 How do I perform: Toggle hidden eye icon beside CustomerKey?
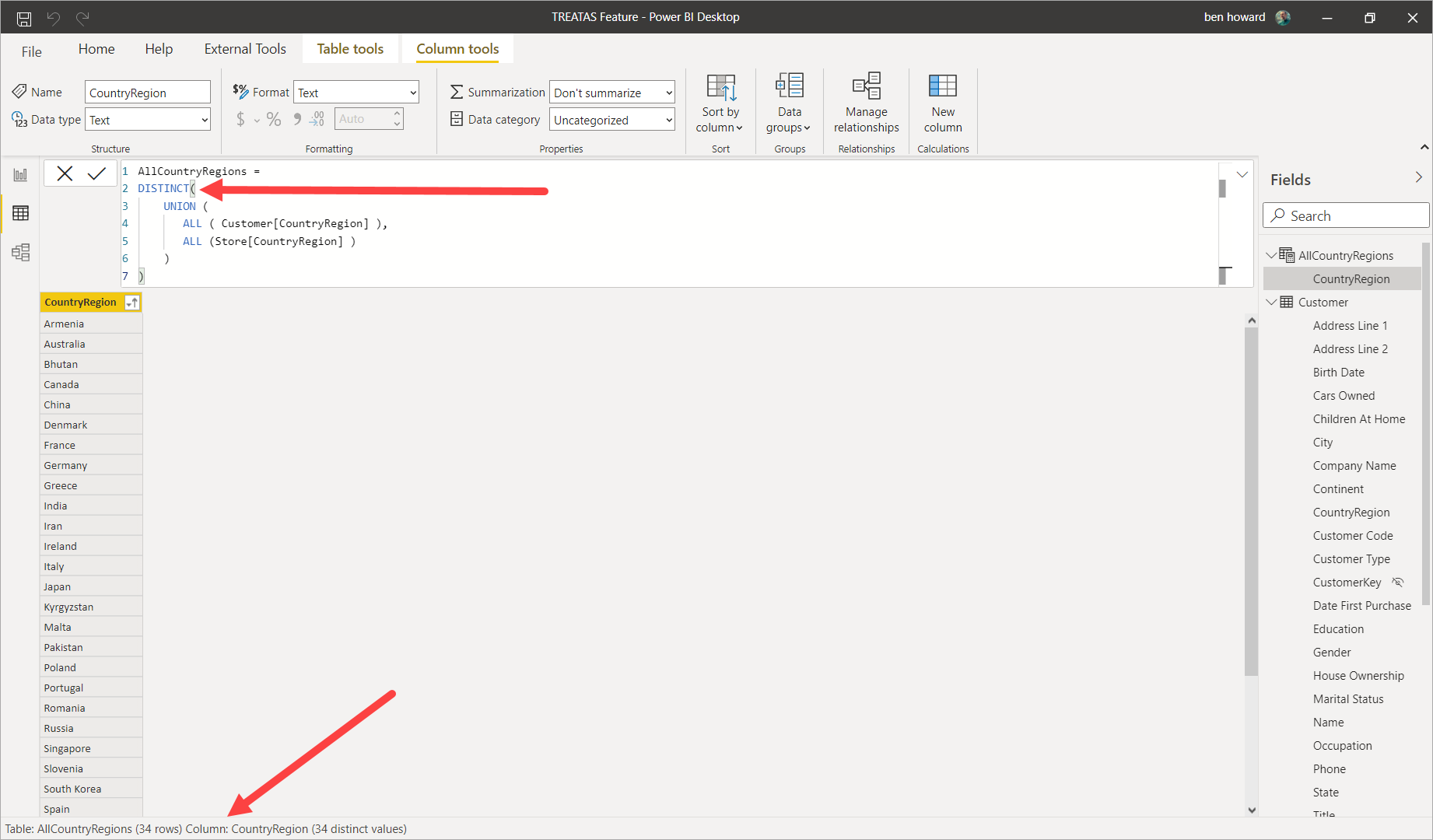click(x=1398, y=583)
